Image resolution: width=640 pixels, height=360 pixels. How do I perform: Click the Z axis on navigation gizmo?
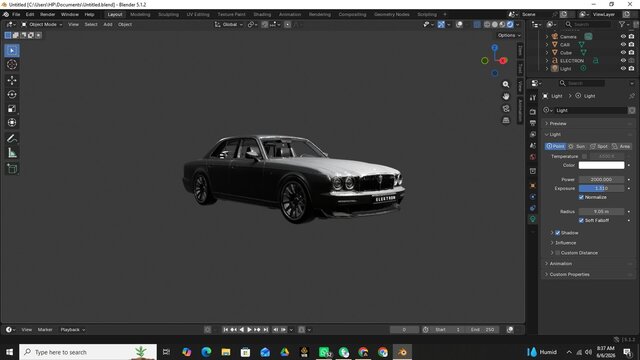[x=495, y=48]
